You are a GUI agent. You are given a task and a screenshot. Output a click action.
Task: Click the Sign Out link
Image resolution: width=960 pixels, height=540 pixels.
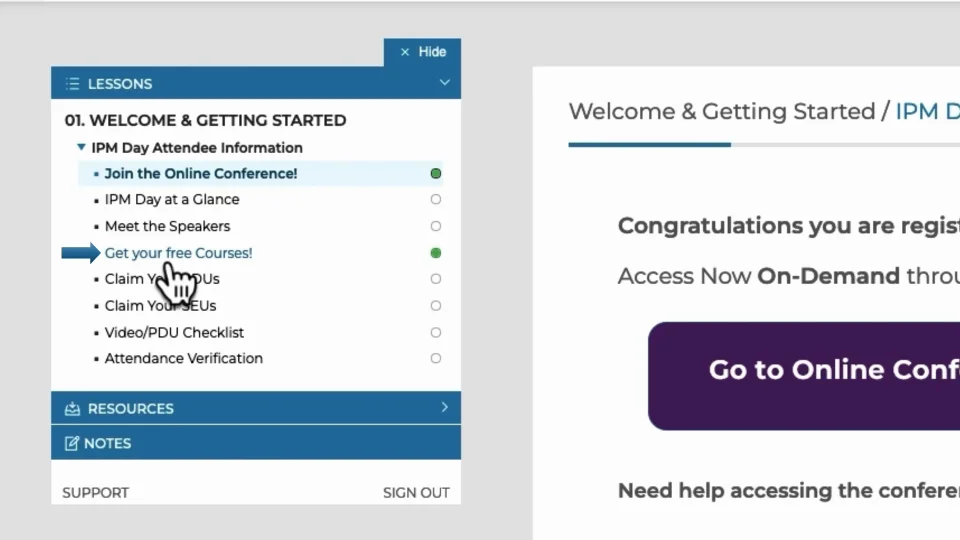click(416, 492)
